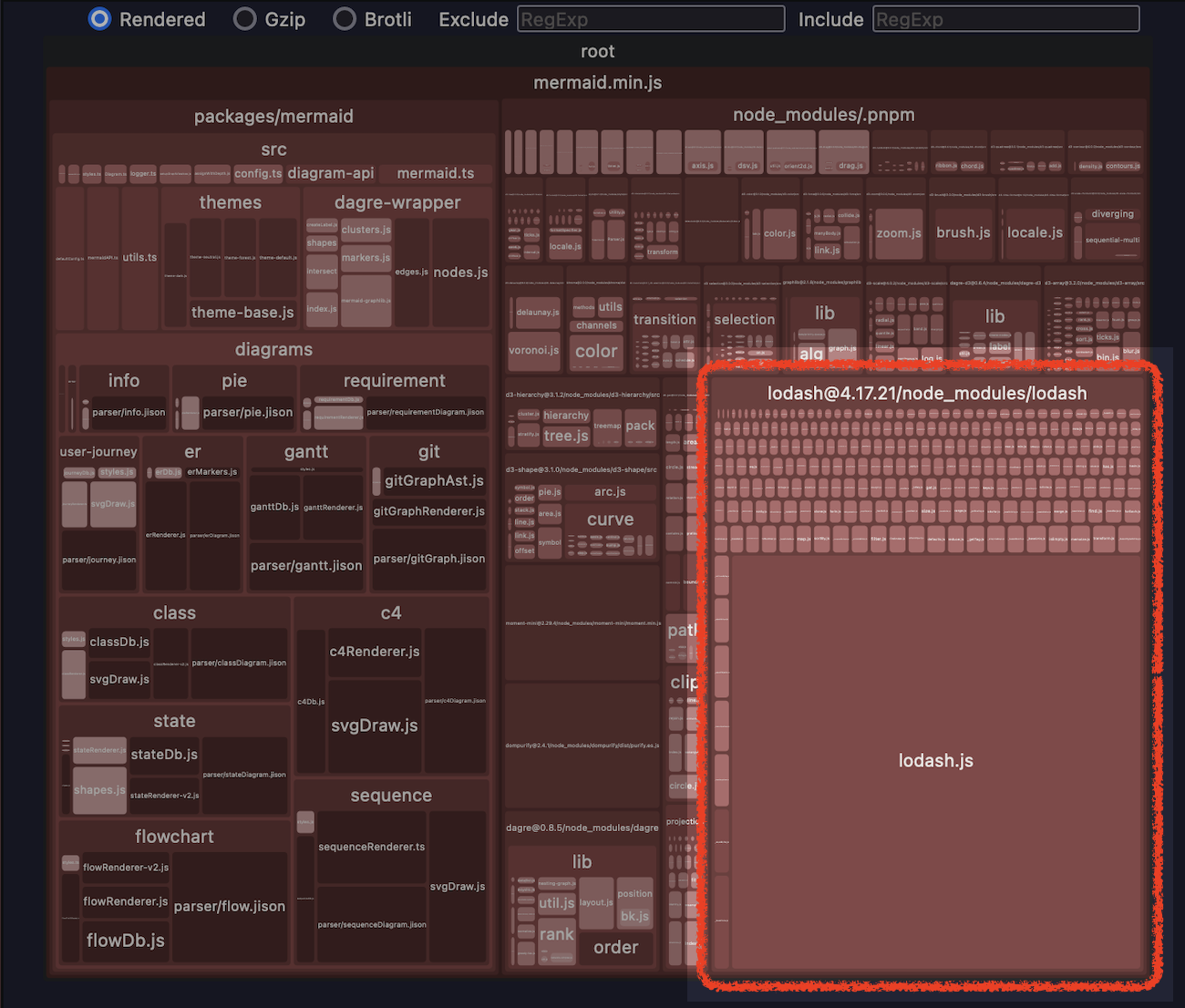Viewport: 1185px width, 1008px height.
Task: Open the mermaid.min.js bundle header
Action: pos(597,83)
